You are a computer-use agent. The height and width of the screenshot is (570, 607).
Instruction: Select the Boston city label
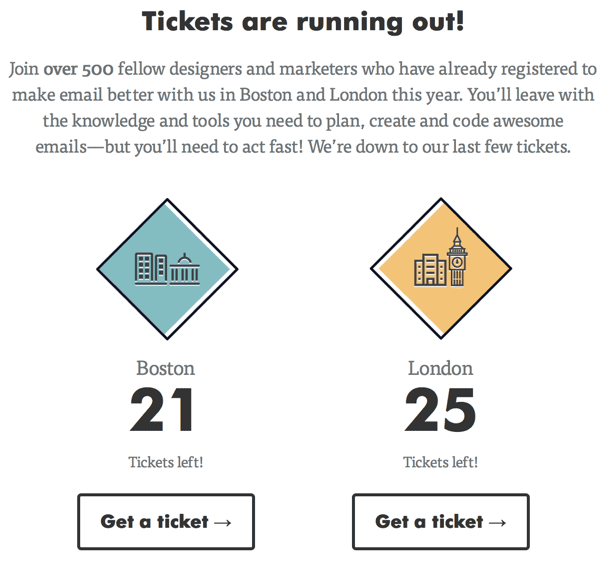(166, 368)
